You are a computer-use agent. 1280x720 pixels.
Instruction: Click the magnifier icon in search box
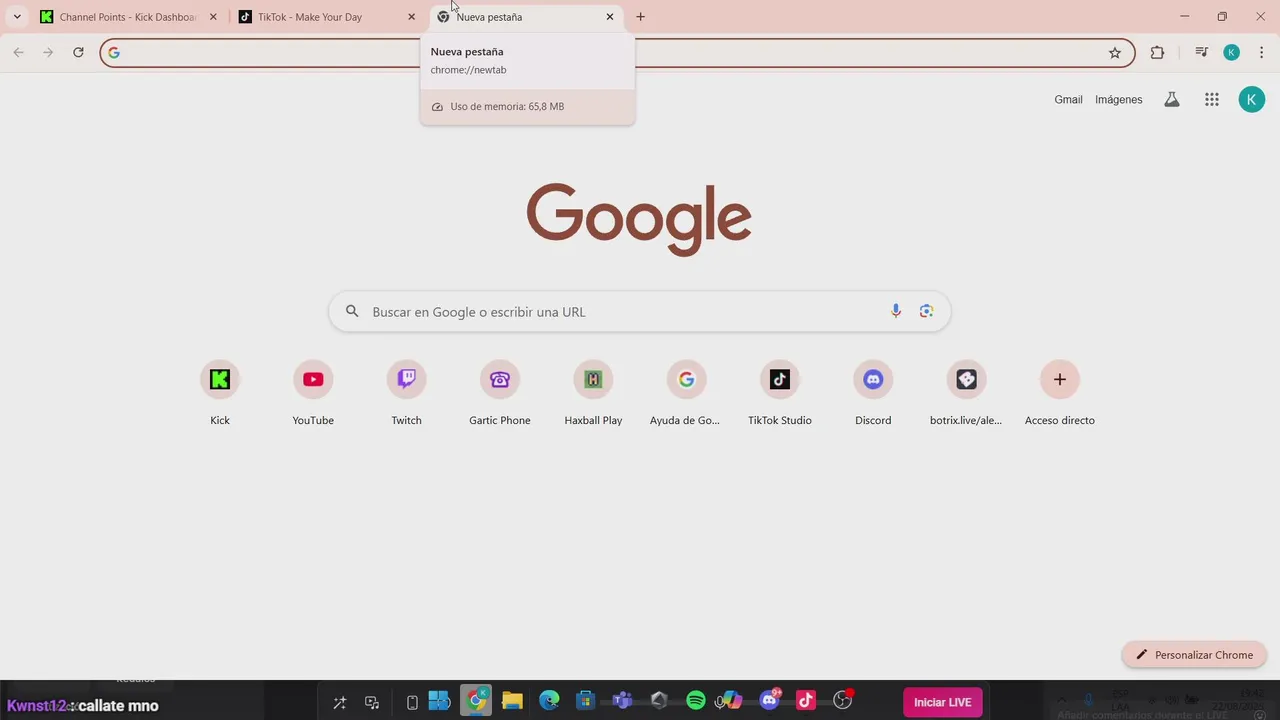pyautogui.click(x=352, y=311)
